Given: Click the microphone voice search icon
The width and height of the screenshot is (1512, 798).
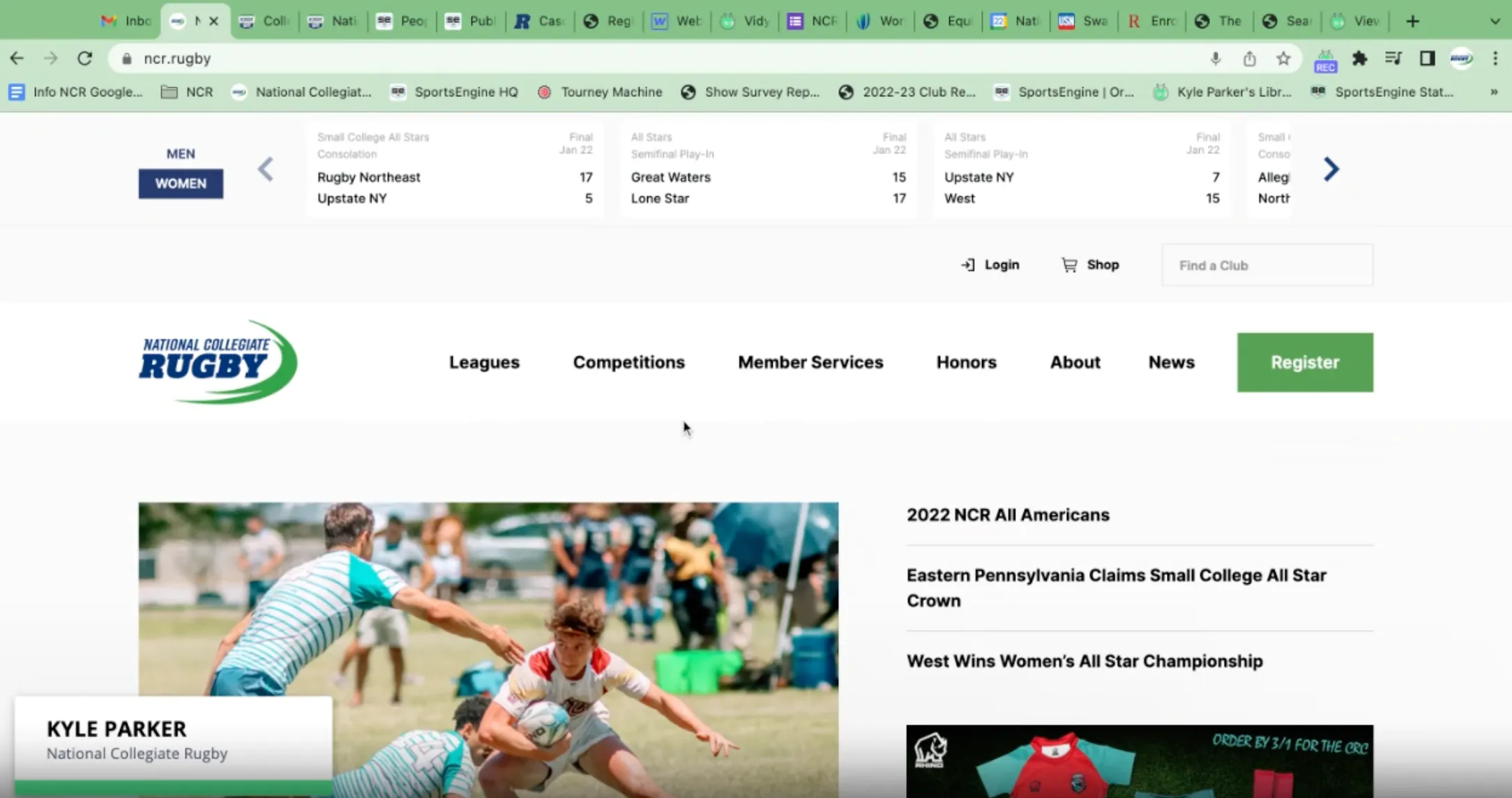Looking at the screenshot, I should coord(1216,59).
